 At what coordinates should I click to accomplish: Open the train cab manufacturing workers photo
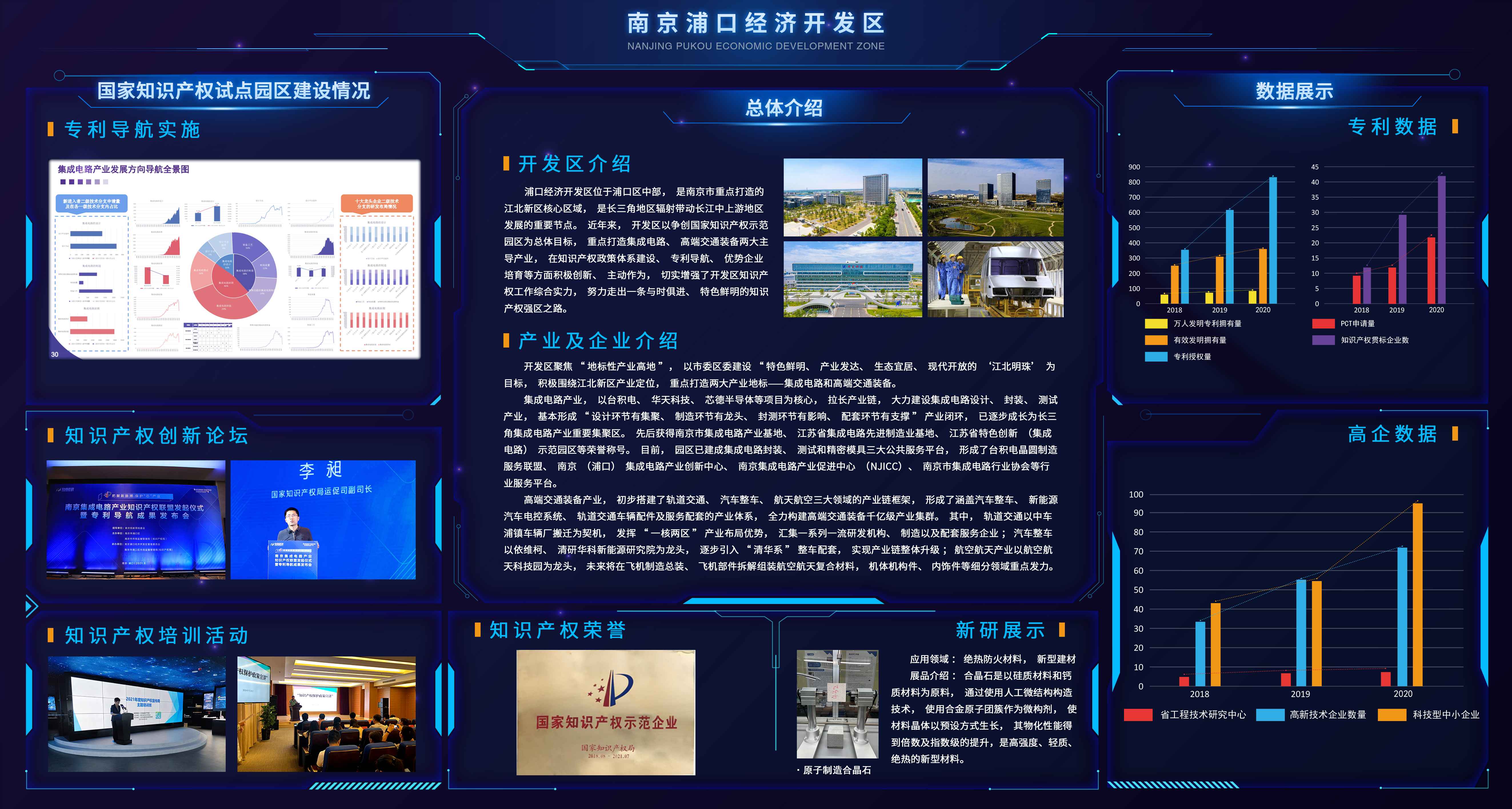pyautogui.click(x=995, y=279)
